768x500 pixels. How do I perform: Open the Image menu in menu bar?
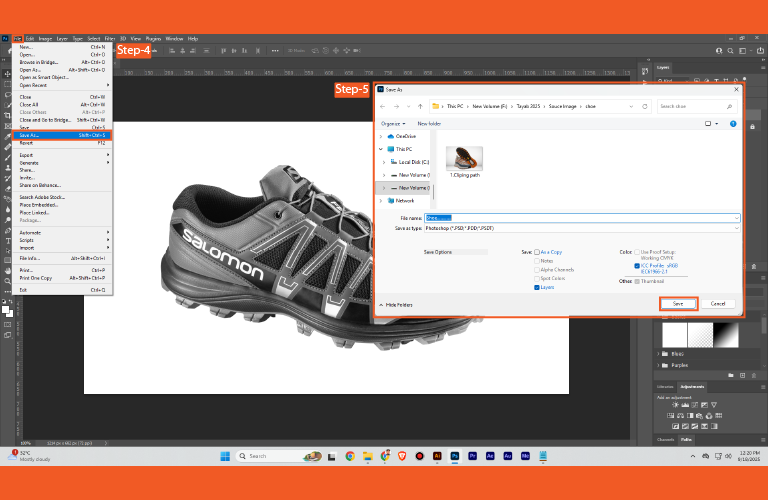(45, 38)
